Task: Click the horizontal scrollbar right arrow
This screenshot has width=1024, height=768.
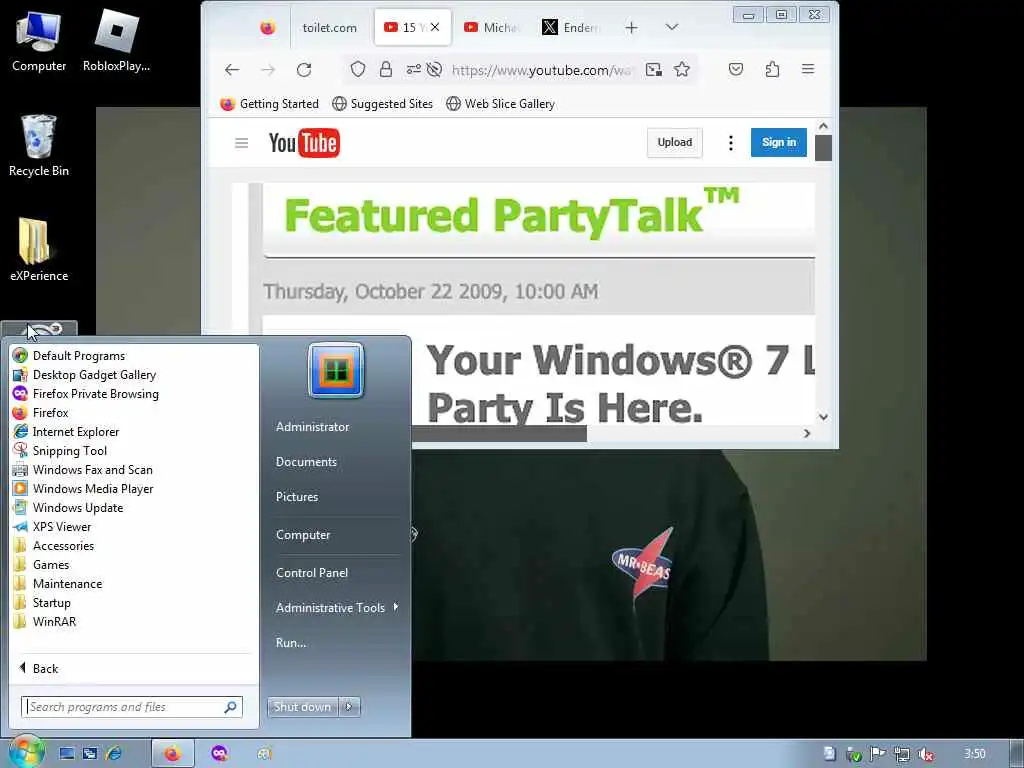Action: click(x=807, y=433)
